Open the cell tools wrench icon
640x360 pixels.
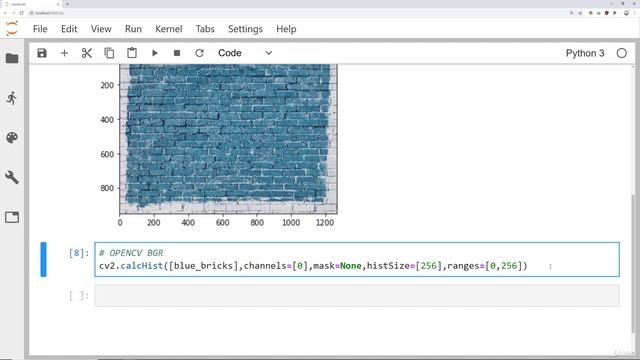pos(12,177)
